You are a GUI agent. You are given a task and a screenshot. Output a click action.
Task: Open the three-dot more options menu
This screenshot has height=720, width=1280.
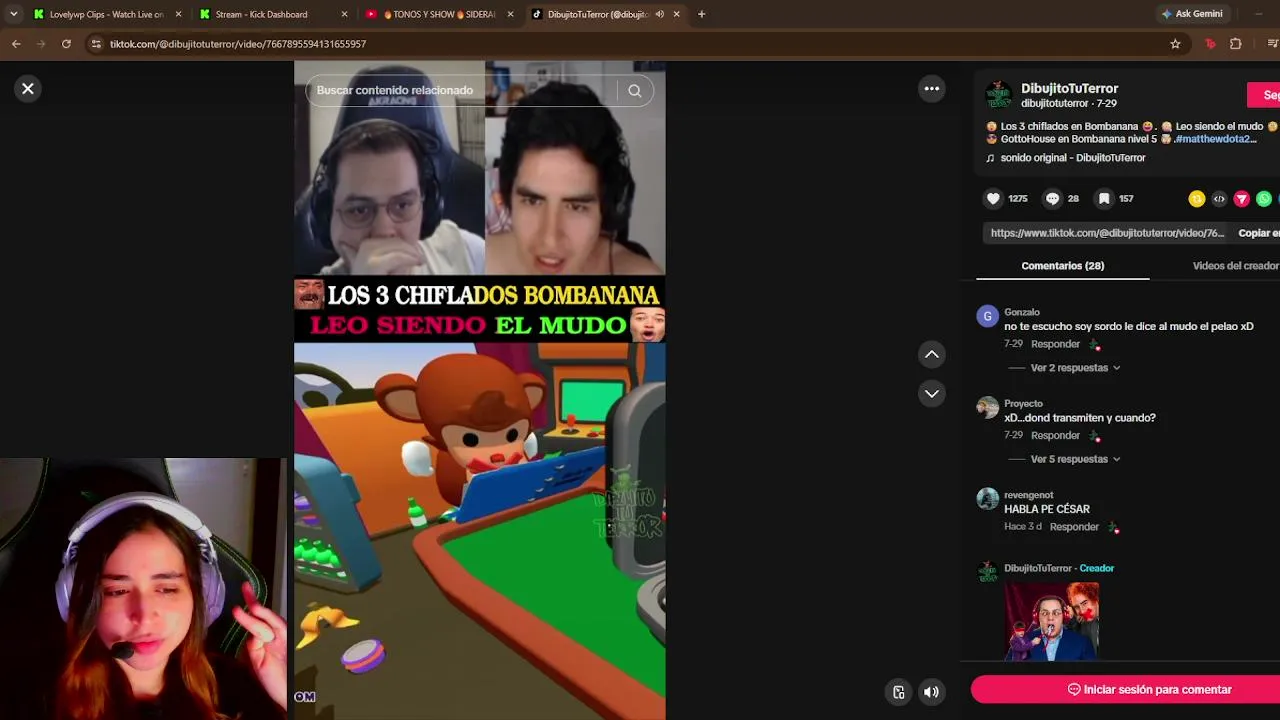coord(932,89)
